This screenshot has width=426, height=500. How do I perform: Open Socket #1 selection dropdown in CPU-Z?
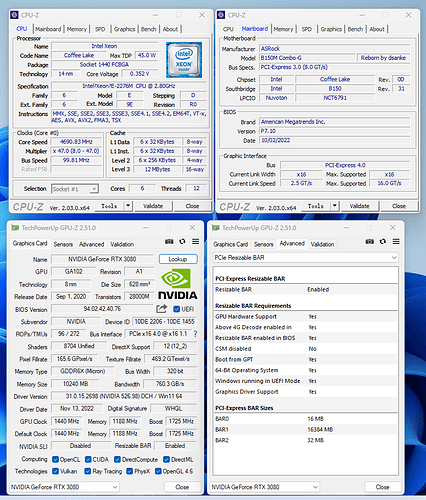tap(75, 189)
